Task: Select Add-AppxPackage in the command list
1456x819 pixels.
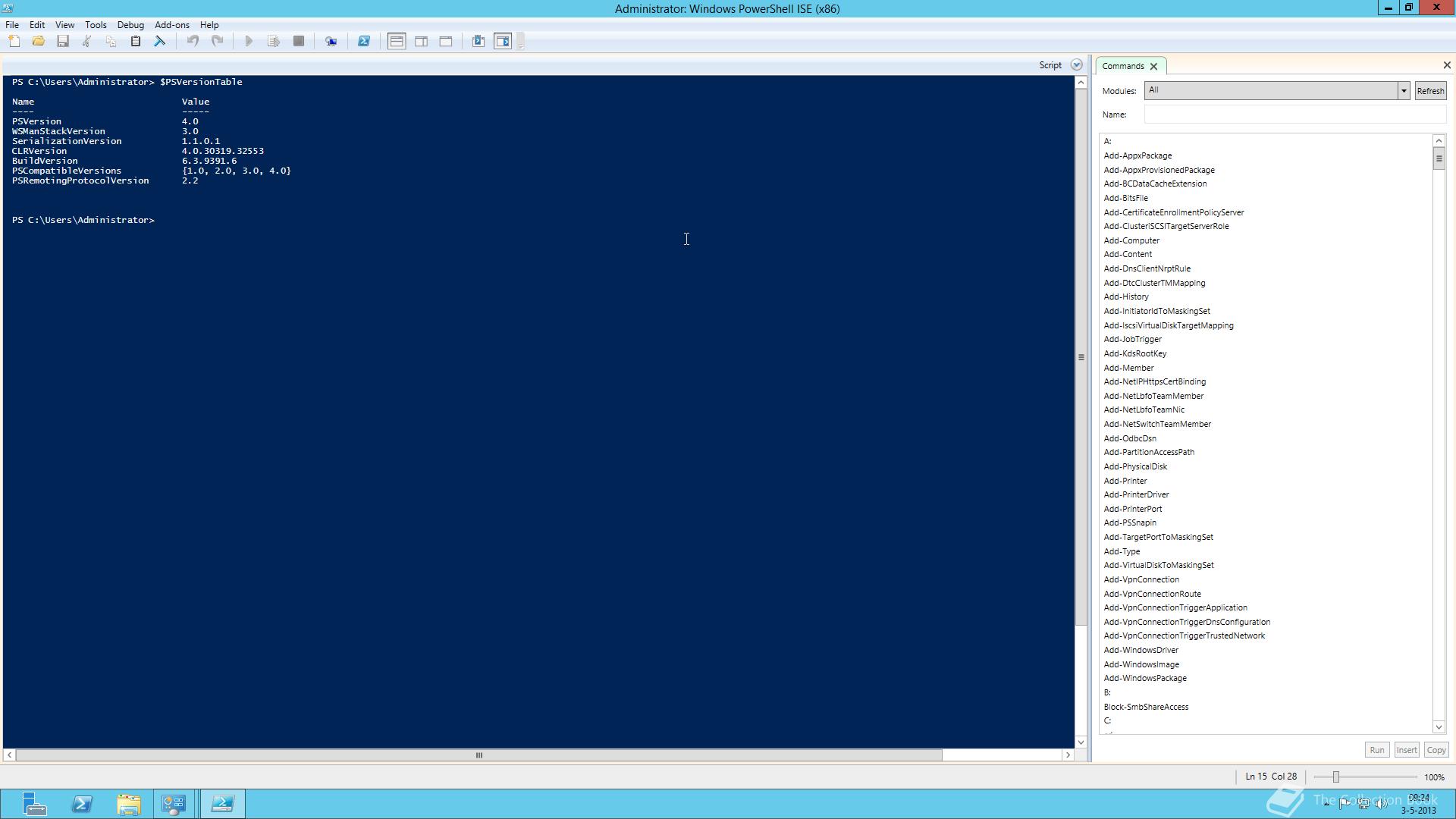Action: pos(1137,155)
